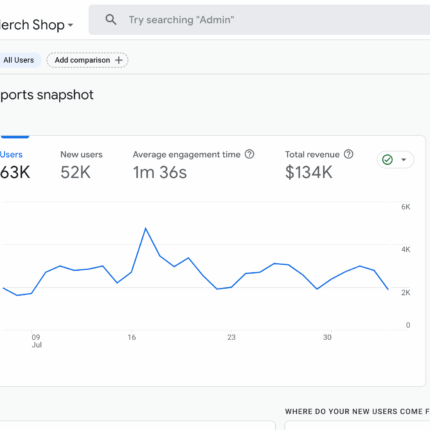Click plus icon in Add comparison
Image resolution: width=430 pixels, height=430 pixels.
click(x=118, y=60)
